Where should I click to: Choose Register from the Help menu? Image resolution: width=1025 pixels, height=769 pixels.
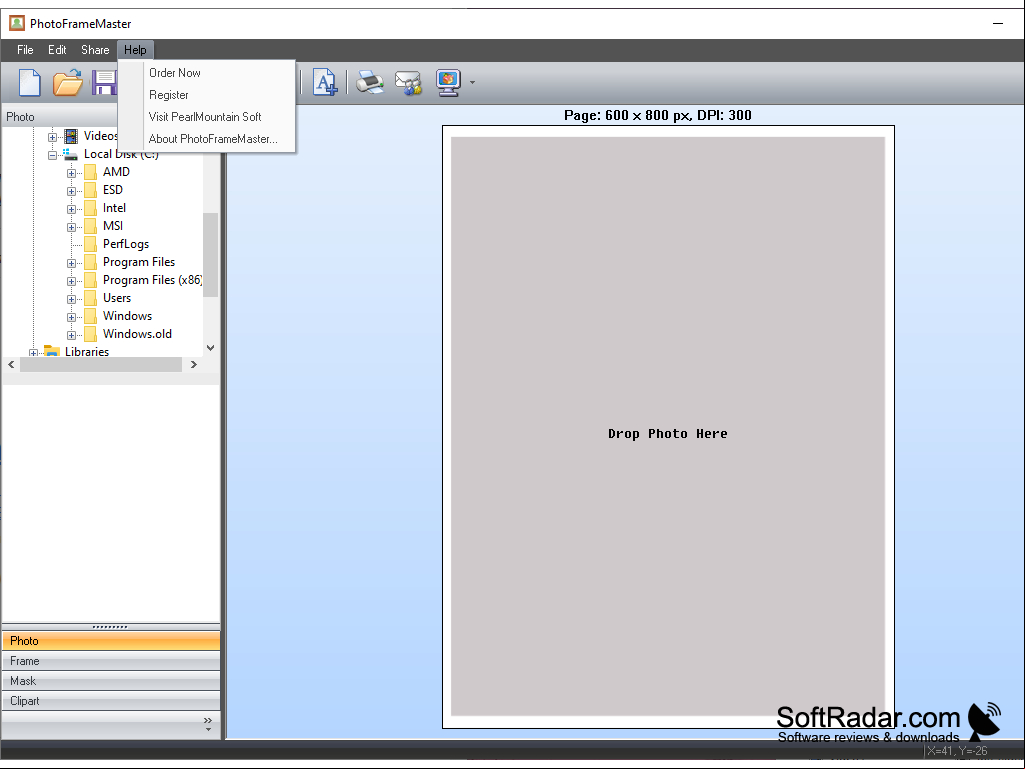(169, 95)
